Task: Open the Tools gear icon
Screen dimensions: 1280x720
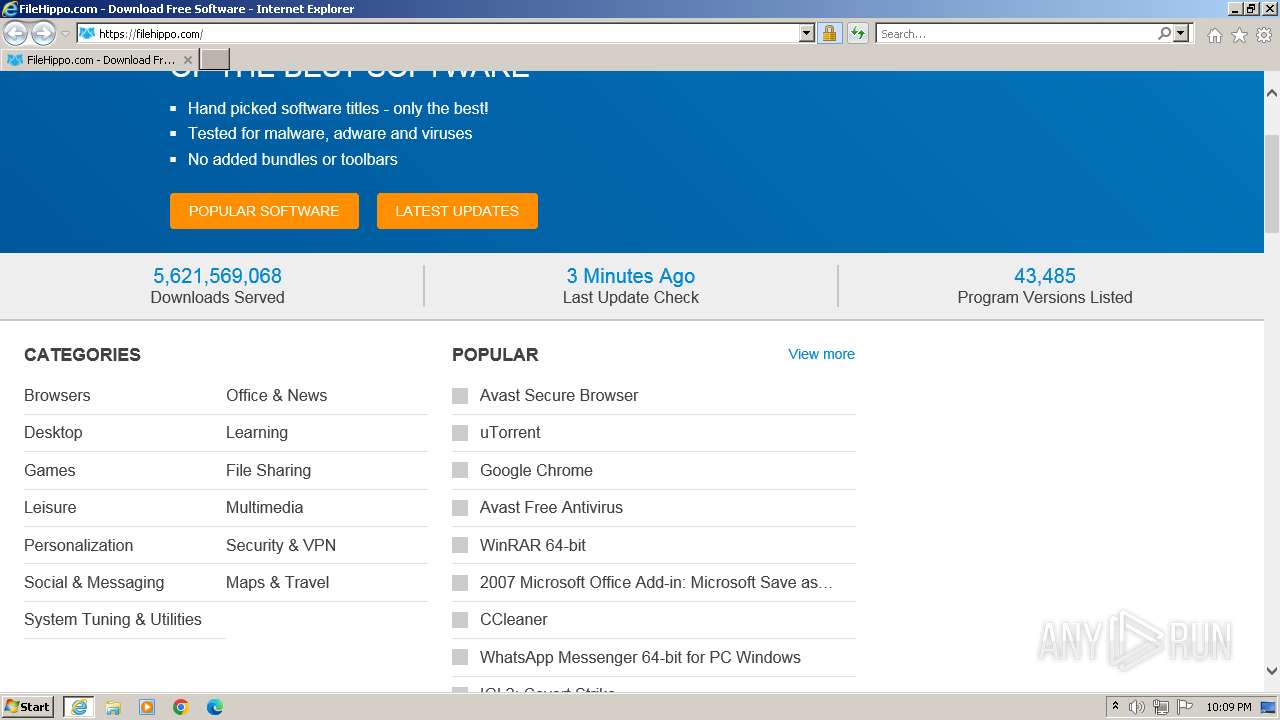Action: [x=1264, y=35]
